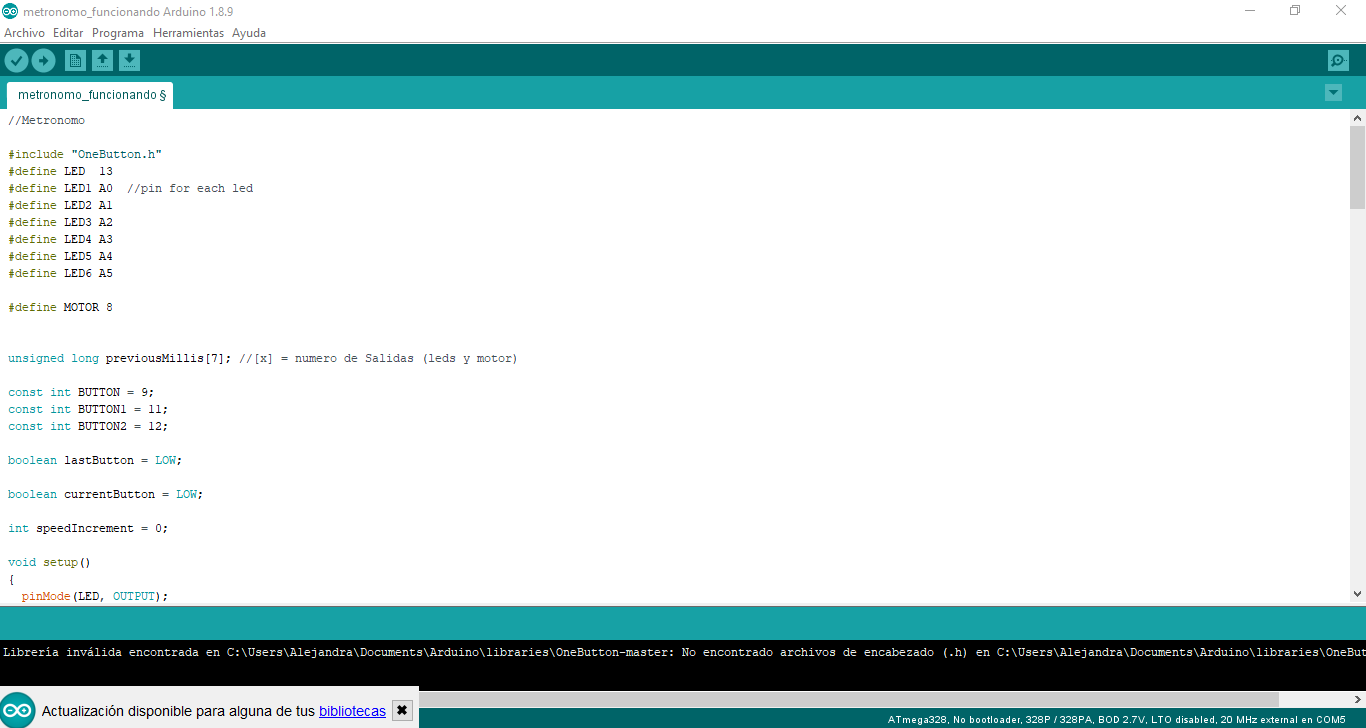Image resolution: width=1366 pixels, height=728 pixels.
Task: Click the console horizontal scrollbar thumb
Action: (848, 699)
